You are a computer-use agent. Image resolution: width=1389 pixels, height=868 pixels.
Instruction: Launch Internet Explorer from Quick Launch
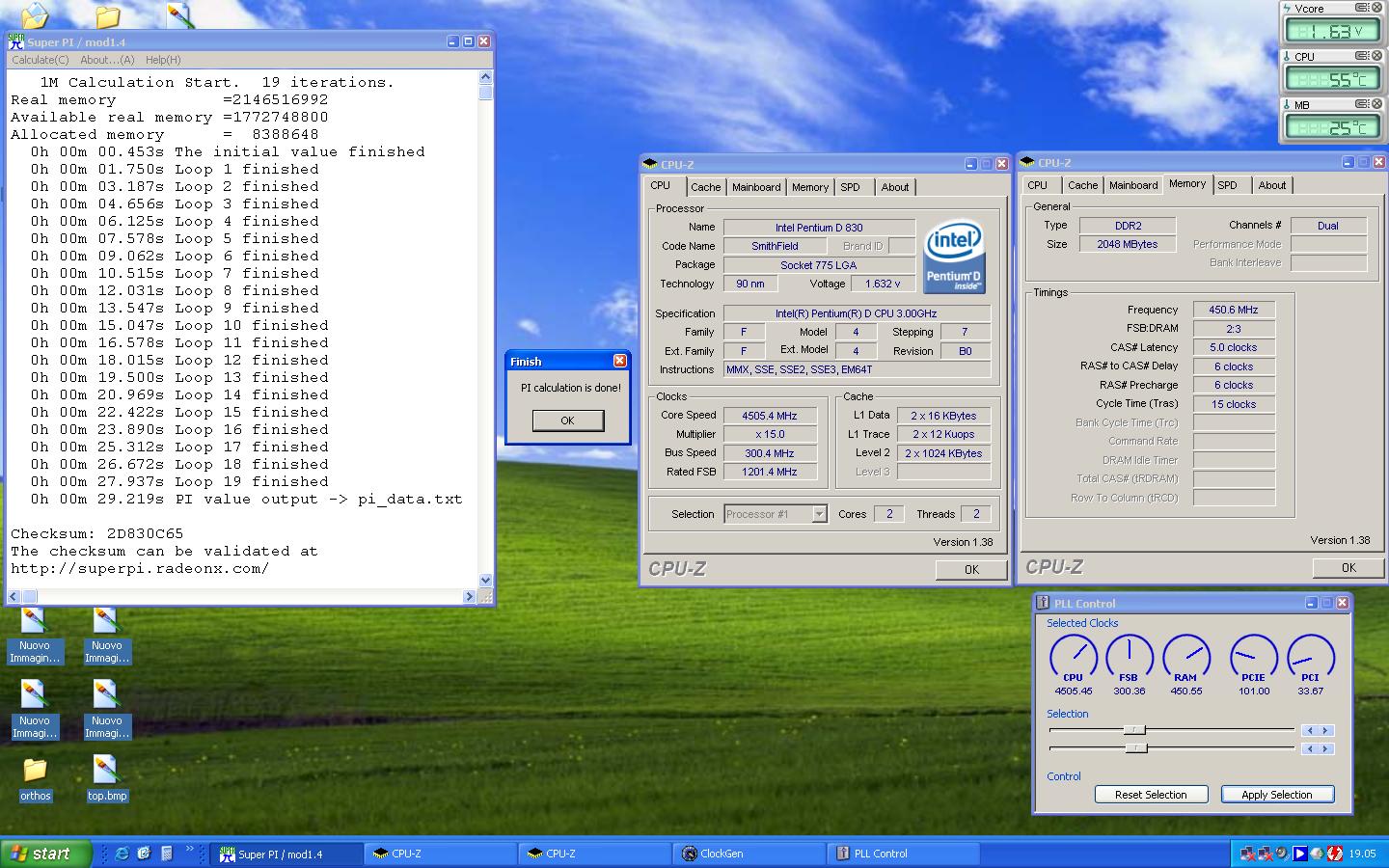click(x=122, y=854)
